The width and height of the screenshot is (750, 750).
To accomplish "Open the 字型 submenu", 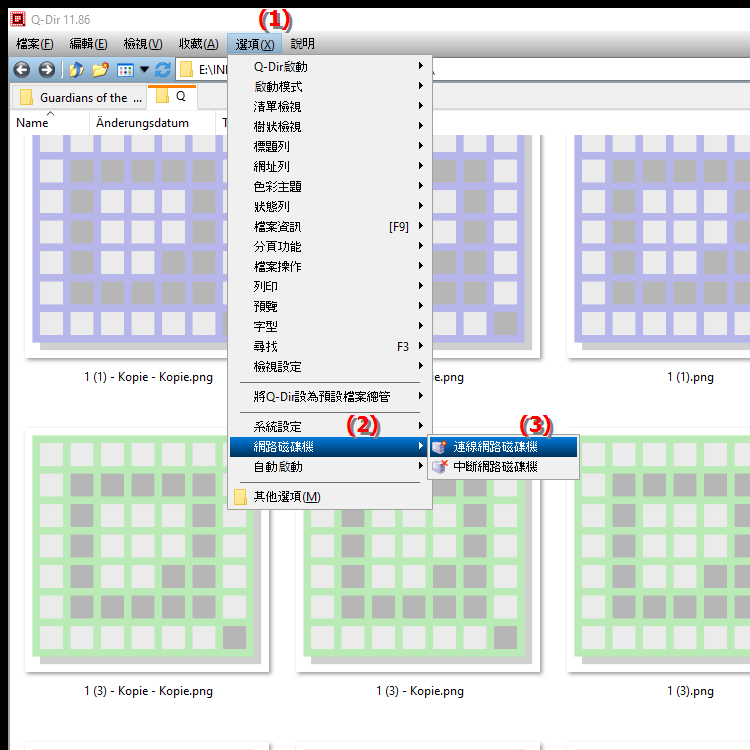I will coord(330,327).
